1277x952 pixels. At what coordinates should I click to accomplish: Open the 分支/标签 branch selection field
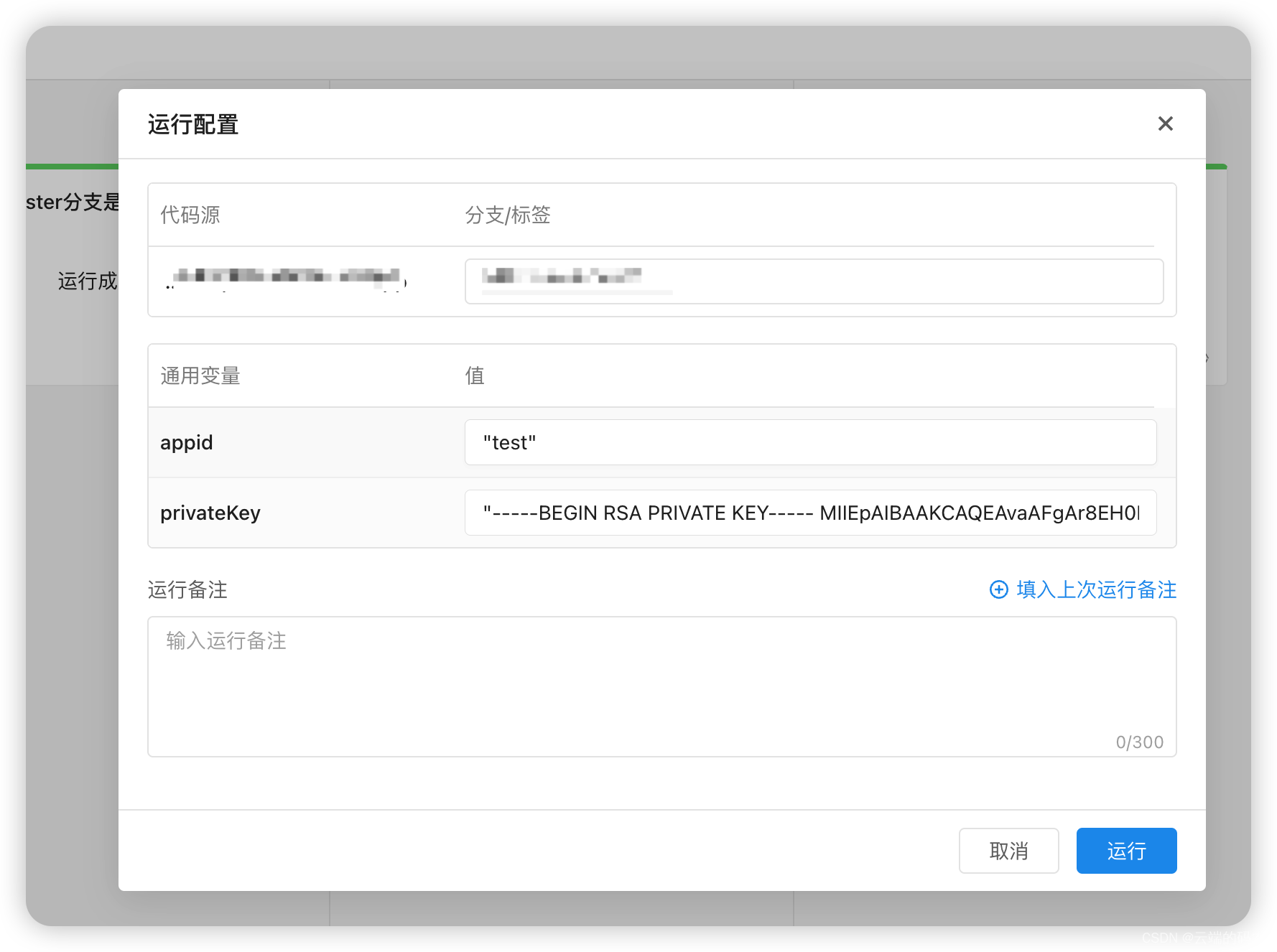(814, 281)
